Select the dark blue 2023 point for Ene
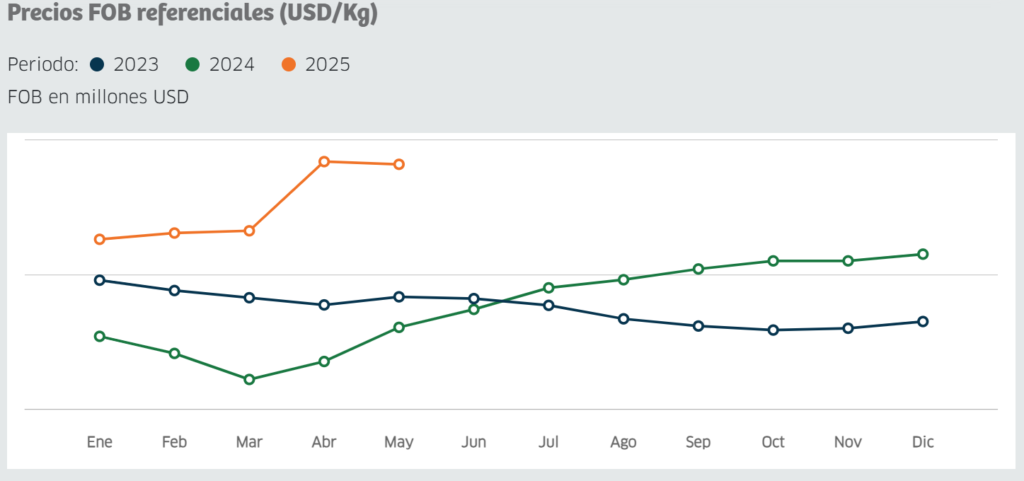The image size is (1024, 481). click(x=99, y=280)
